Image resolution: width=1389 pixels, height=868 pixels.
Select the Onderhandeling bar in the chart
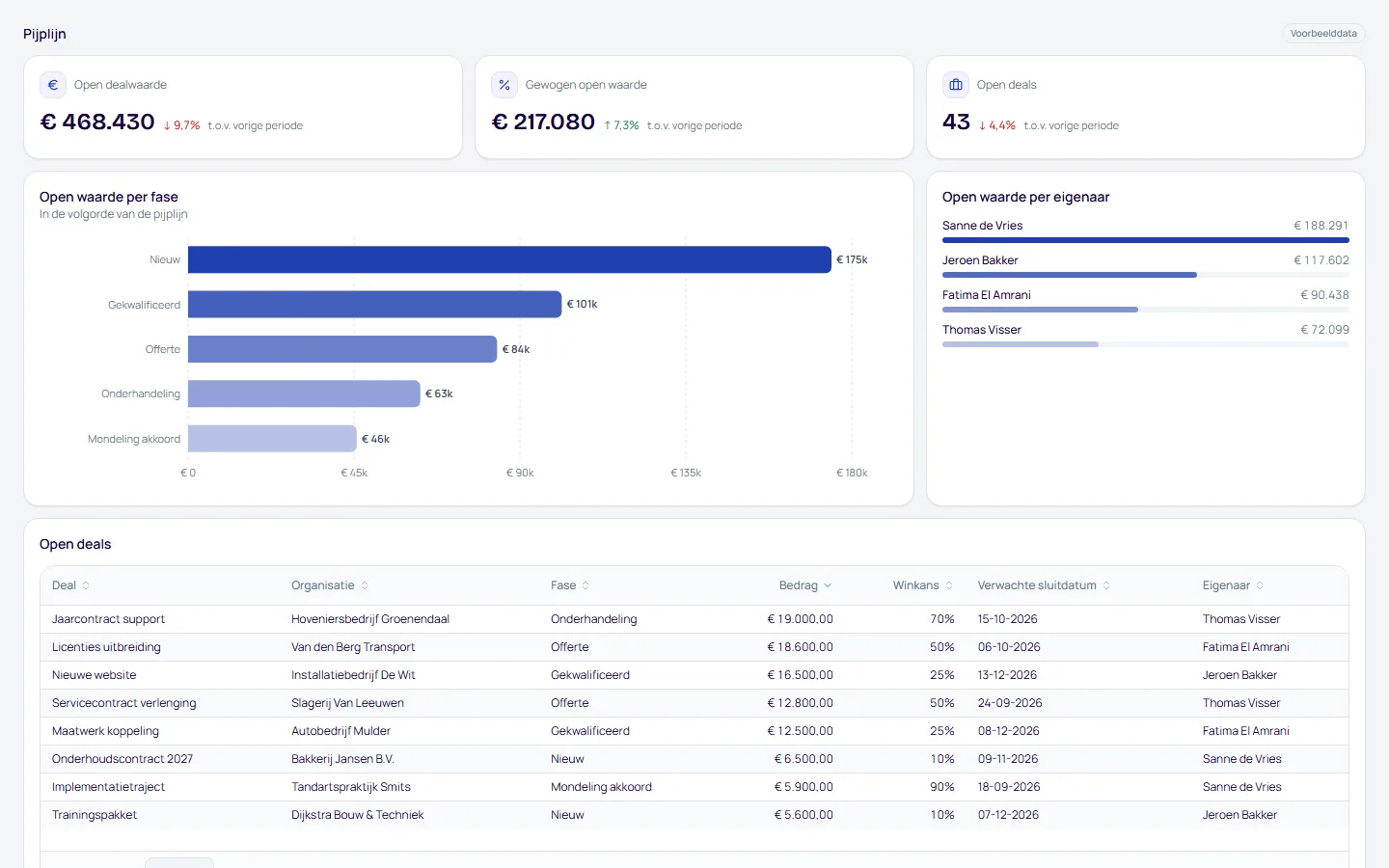coord(304,393)
